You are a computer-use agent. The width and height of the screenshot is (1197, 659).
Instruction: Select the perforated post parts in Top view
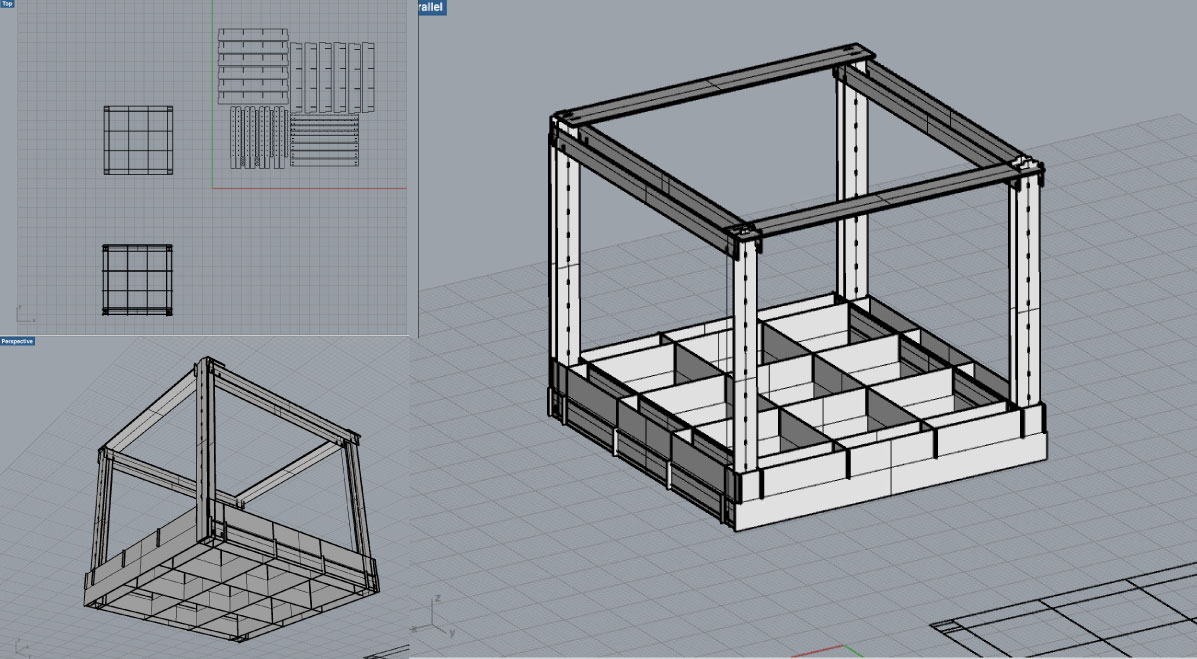(259, 137)
